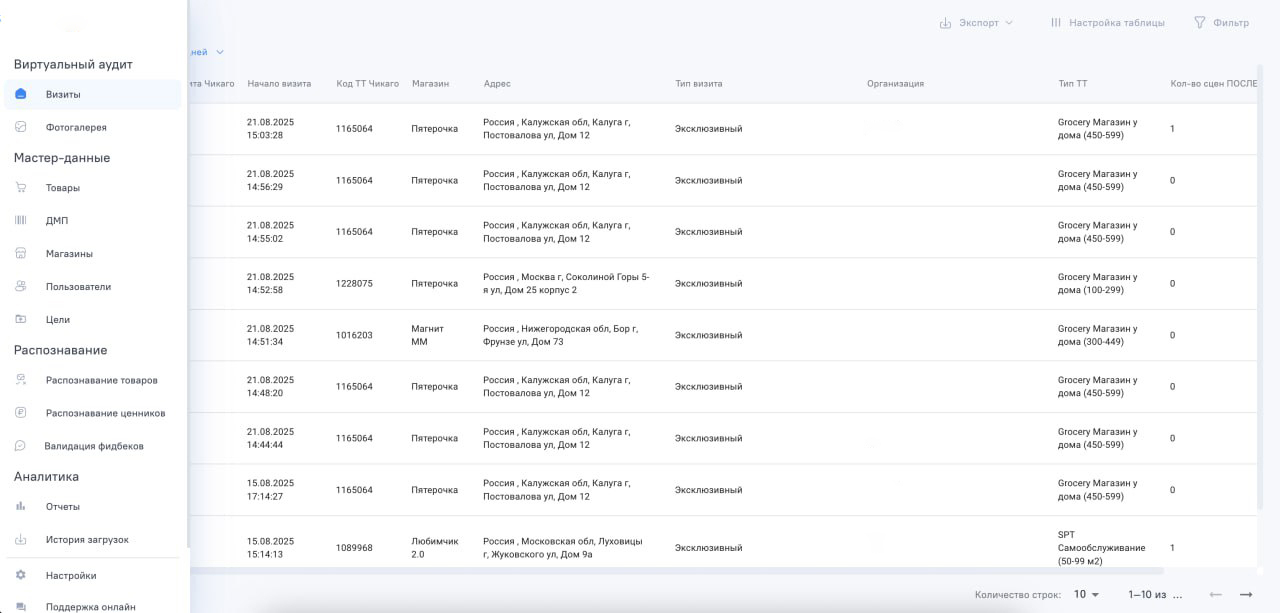Click the Фильтр funnel icon

(1200, 22)
